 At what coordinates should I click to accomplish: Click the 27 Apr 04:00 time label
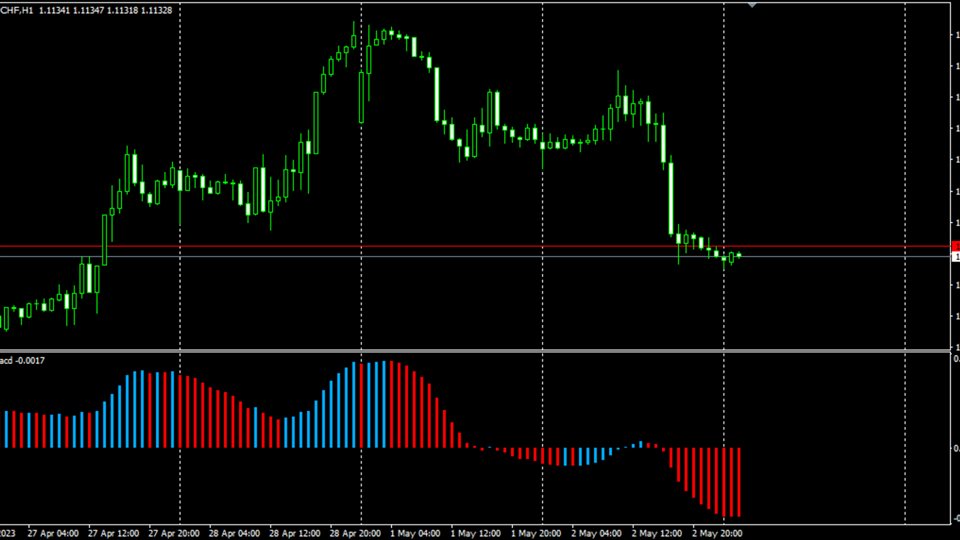[53, 533]
